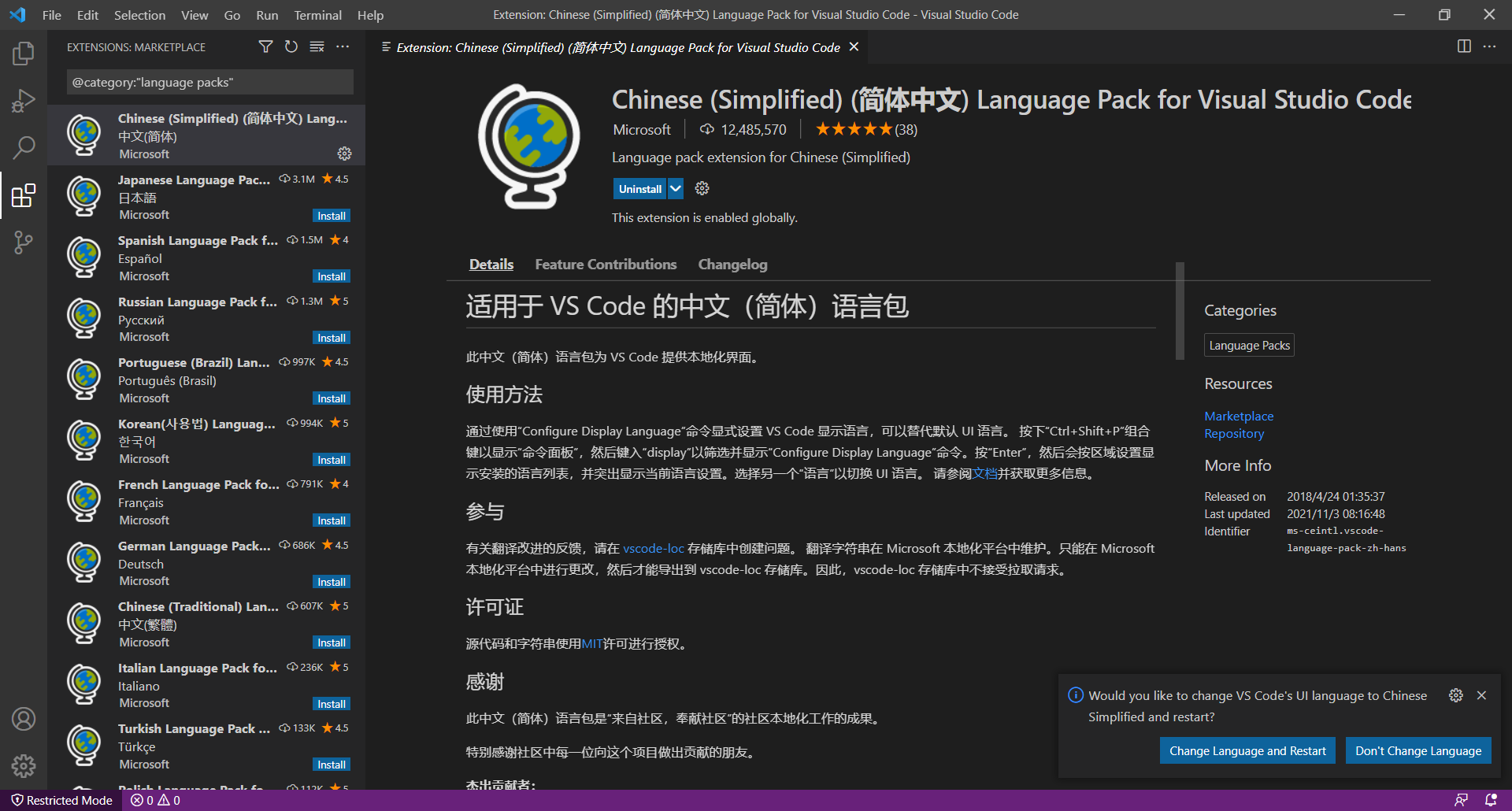Open the Selection menu

coord(139,15)
